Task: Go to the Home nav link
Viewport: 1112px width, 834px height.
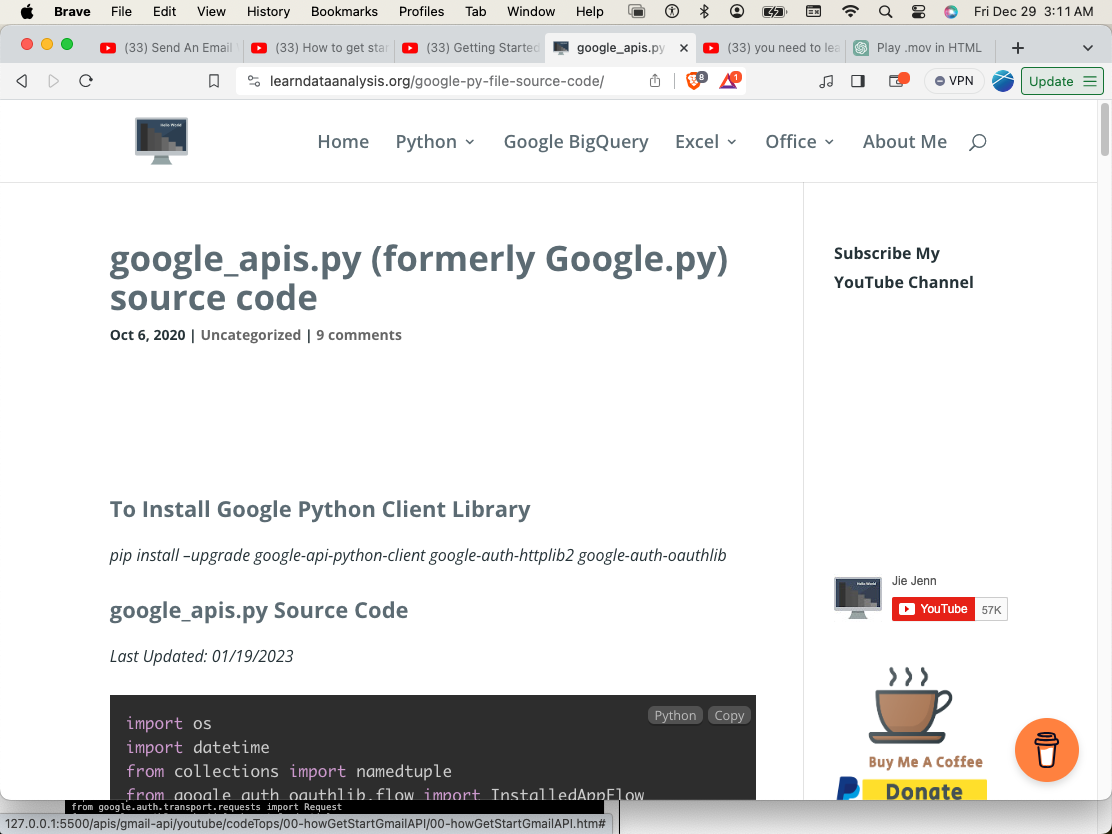Action: pyautogui.click(x=343, y=142)
